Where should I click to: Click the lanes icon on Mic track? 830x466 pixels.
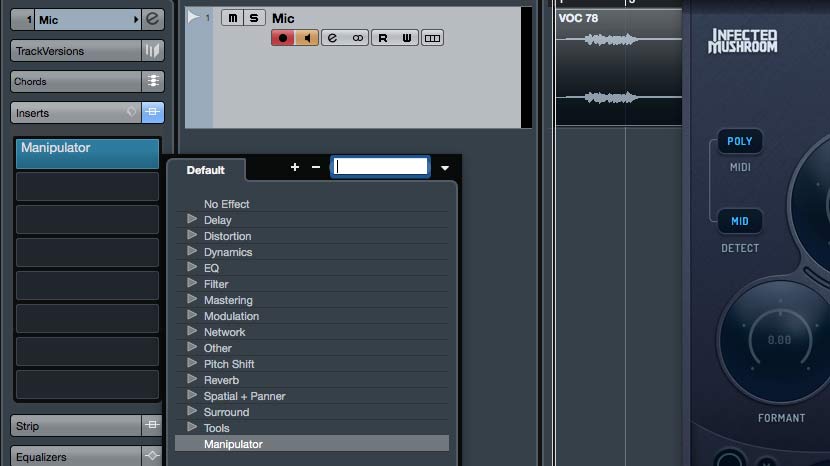coord(432,38)
